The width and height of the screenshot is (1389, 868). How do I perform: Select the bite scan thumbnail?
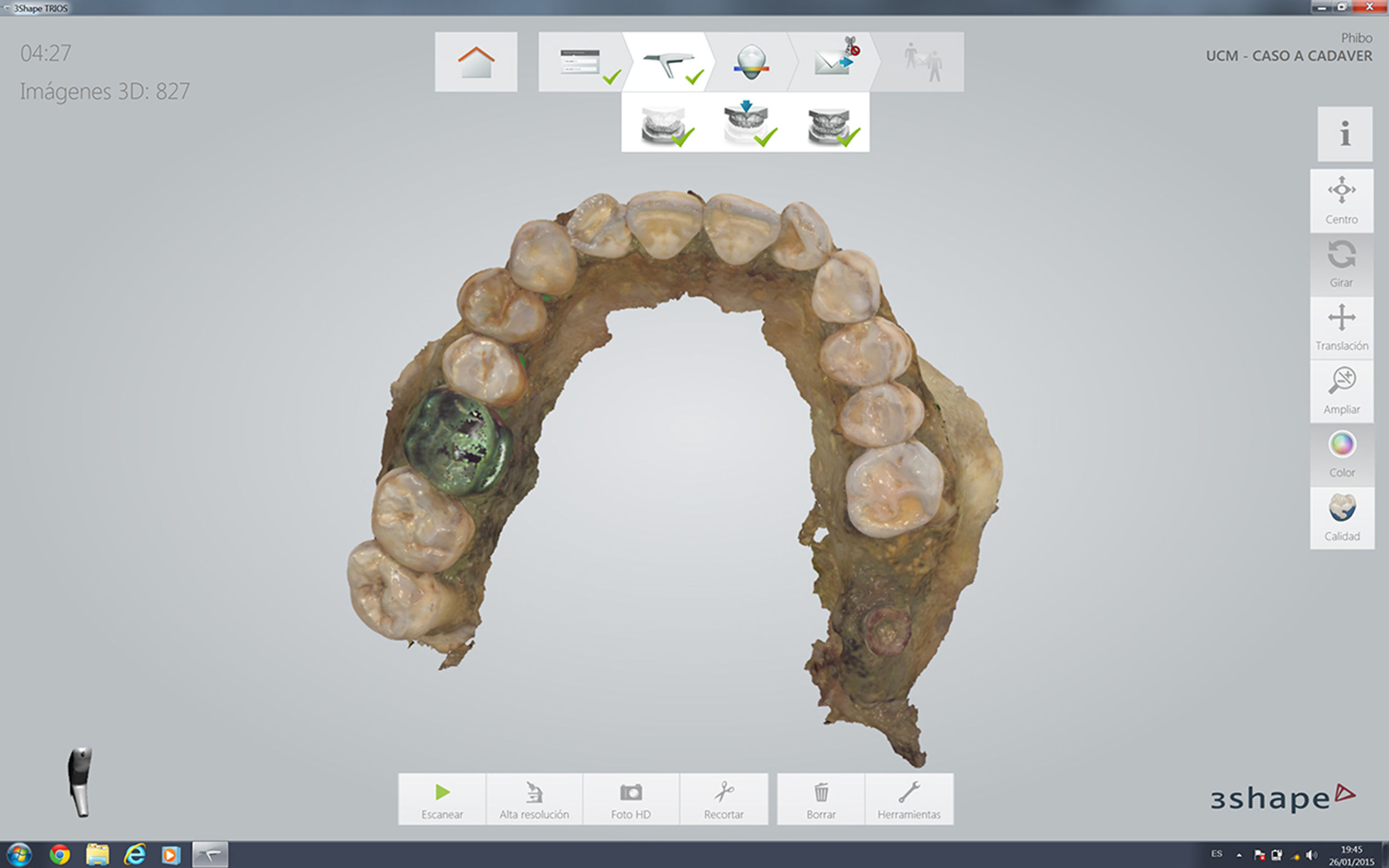(828, 122)
